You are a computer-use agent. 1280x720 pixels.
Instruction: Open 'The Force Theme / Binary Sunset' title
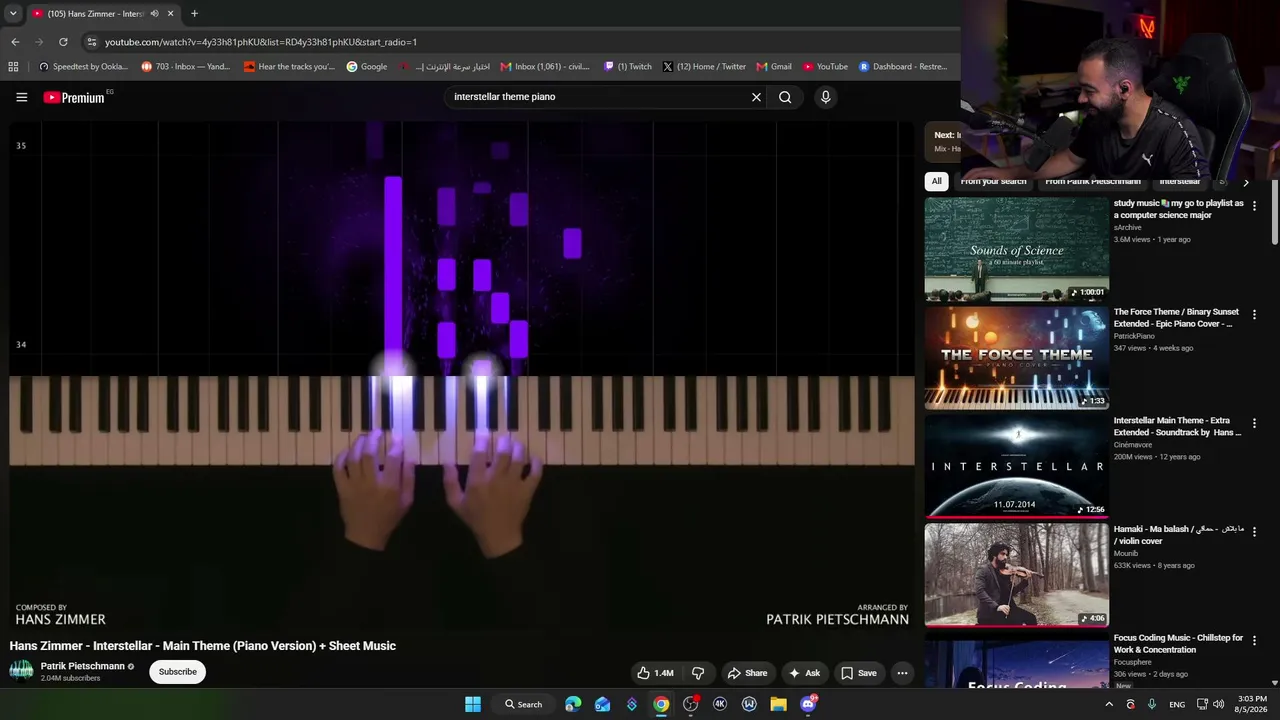[1176, 318]
